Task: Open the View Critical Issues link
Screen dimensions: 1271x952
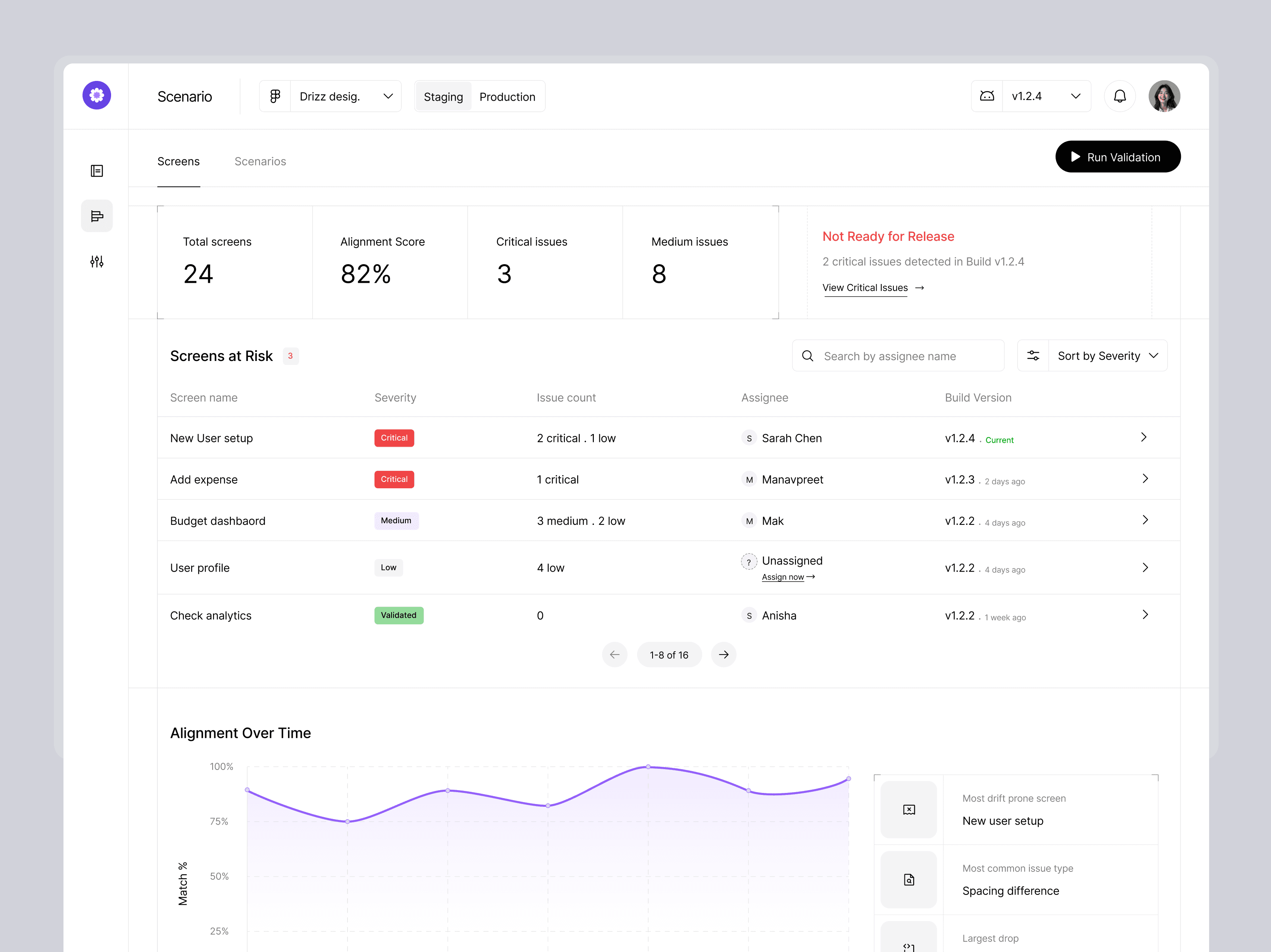Action: point(865,288)
